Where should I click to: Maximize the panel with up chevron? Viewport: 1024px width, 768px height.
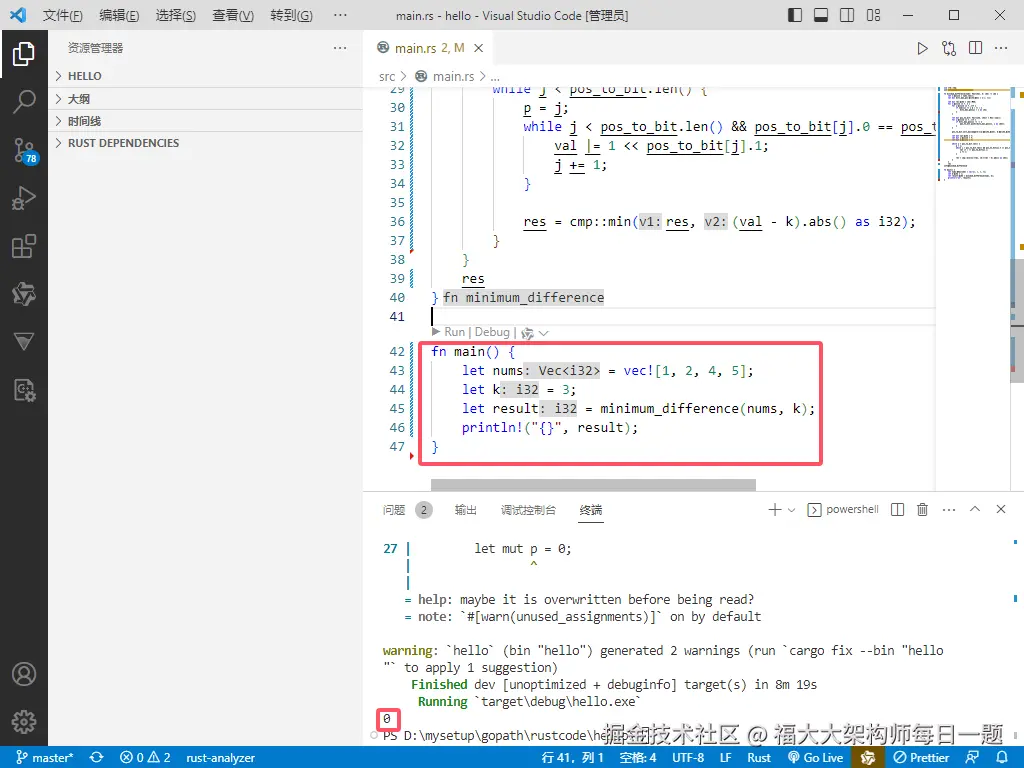pyautogui.click(x=975, y=509)
